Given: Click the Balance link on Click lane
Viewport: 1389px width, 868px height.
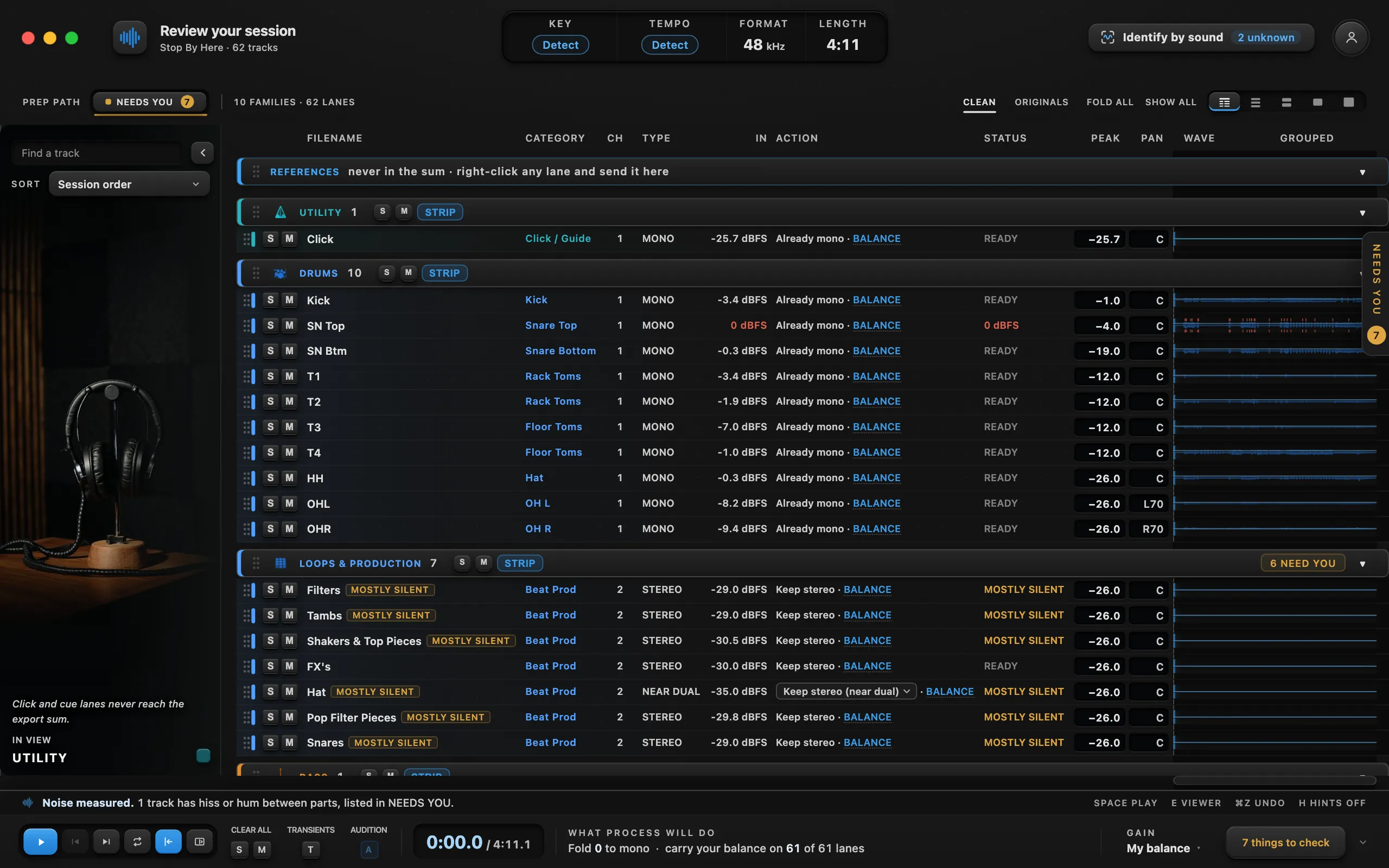Looking at the screenshot, I should (876, 238).
